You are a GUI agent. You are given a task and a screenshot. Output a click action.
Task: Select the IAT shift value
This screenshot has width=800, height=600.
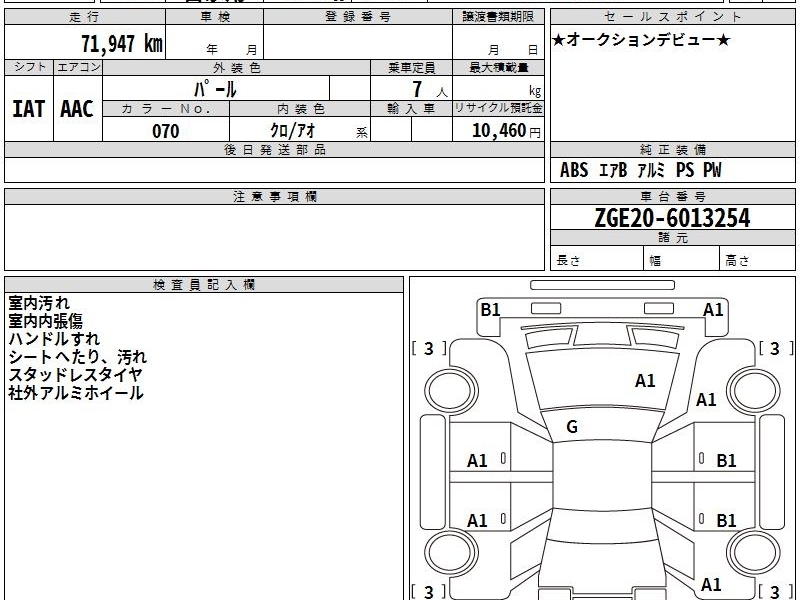(29, 109)
